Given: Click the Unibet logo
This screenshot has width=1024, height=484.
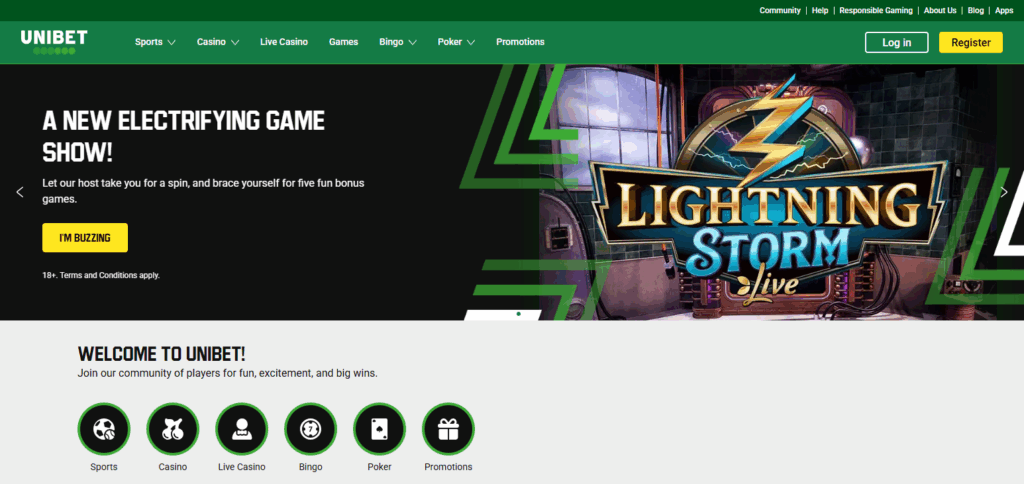Looking at the screenshot, I should point(54,42).
